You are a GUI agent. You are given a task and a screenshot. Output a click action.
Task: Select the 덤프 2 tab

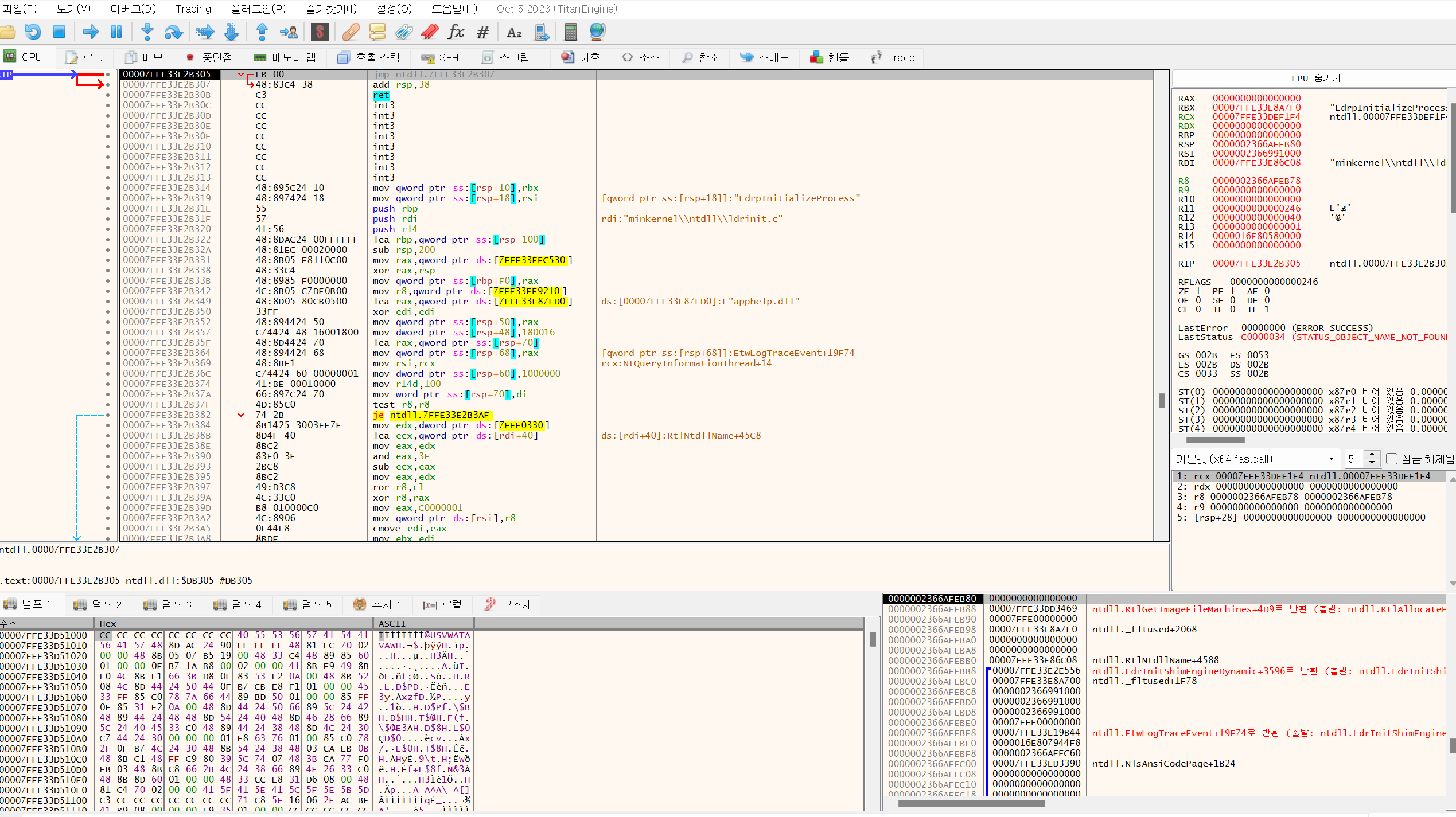pos(98,604)
